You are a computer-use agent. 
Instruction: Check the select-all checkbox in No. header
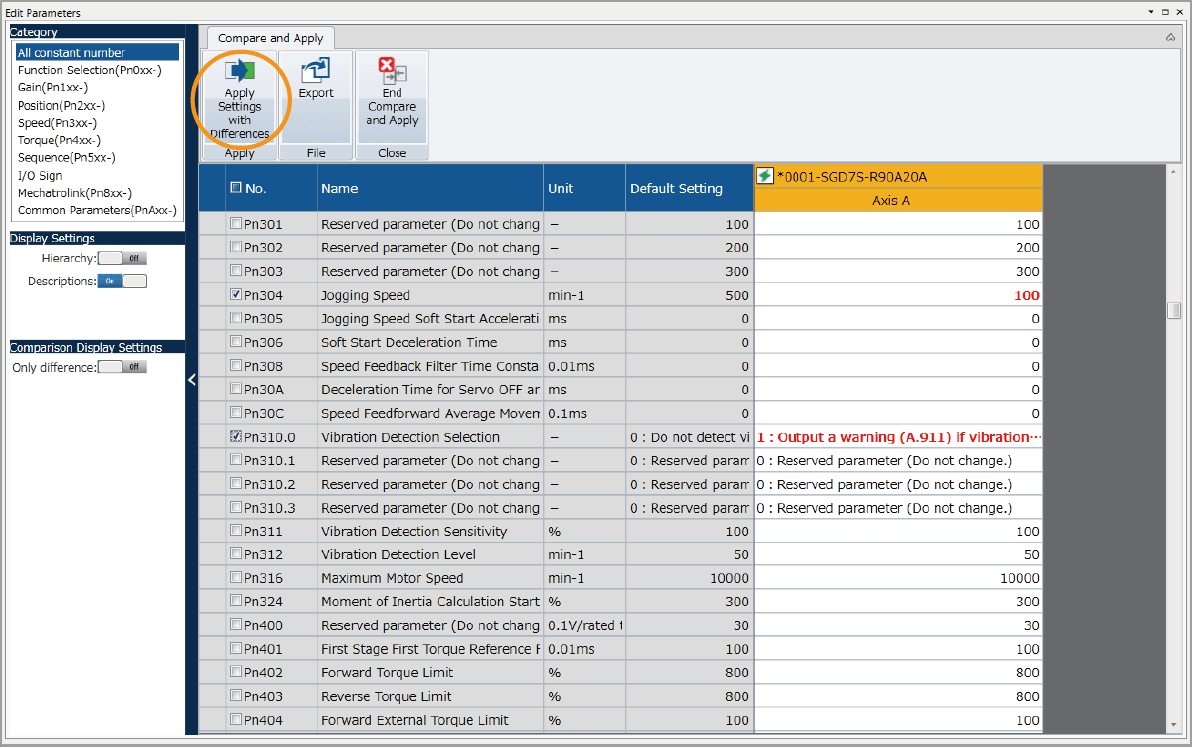click(x=236, y=188)
